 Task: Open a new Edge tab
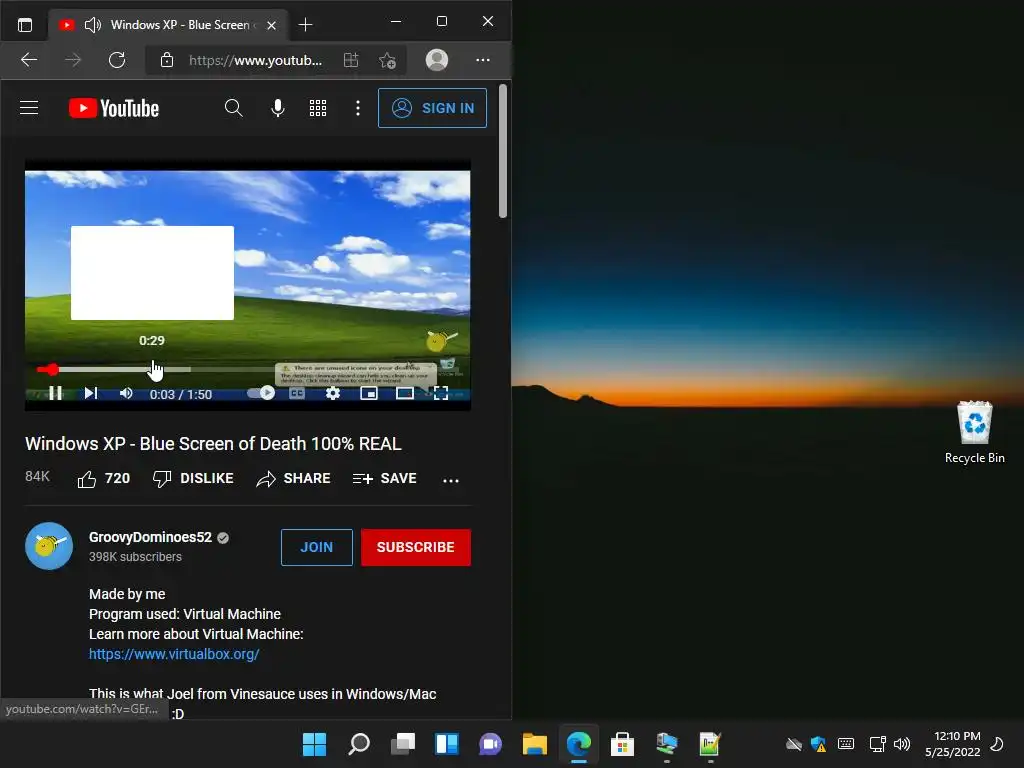(x=305, y=25)
